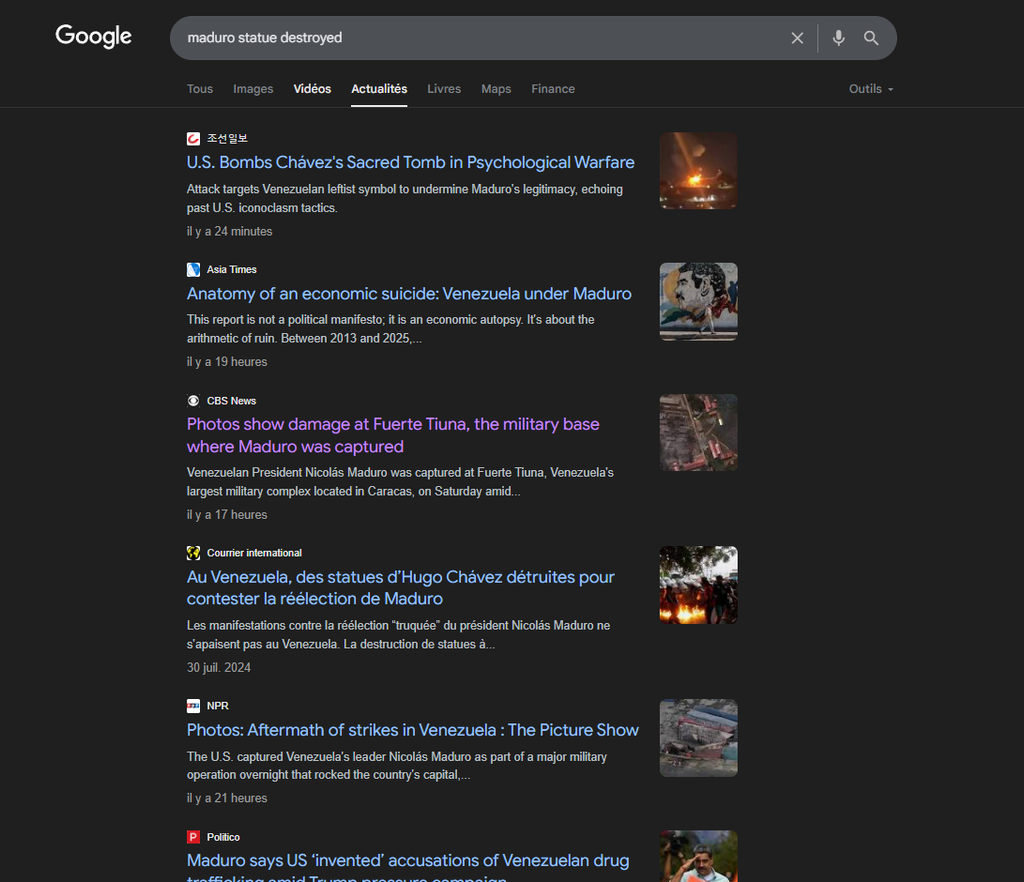
Task: Open the Finance tab
Action: tap(553, 89)
